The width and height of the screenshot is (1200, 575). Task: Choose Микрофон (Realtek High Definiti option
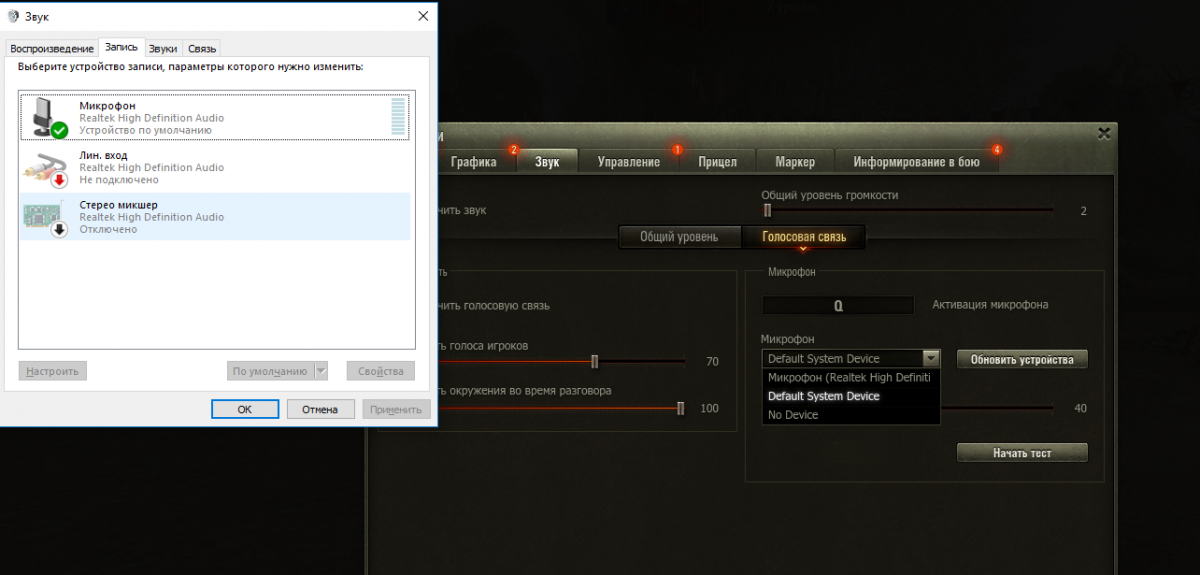coord(851,378)
